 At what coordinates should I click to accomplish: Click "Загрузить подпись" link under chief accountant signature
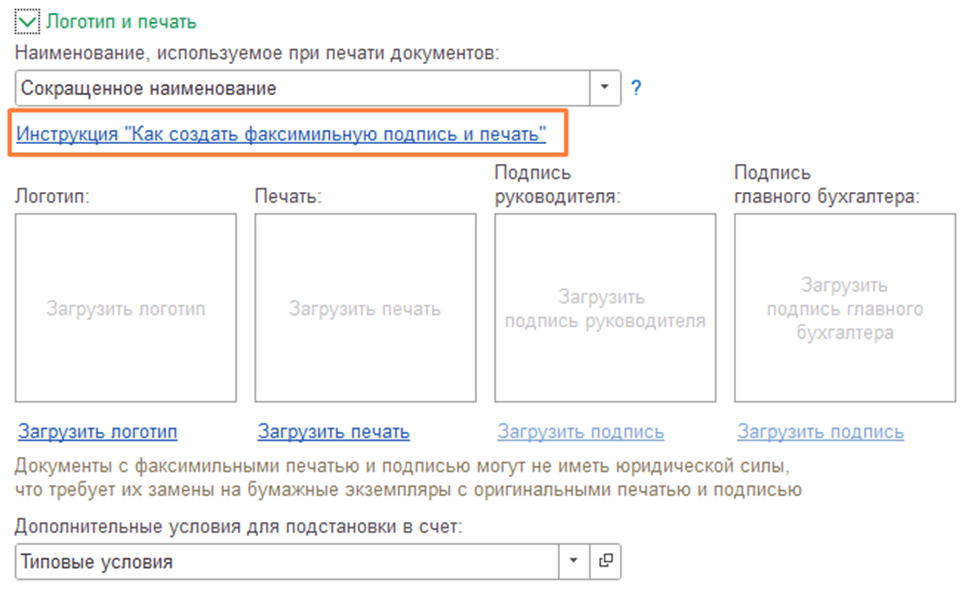[x=821, y=432]
